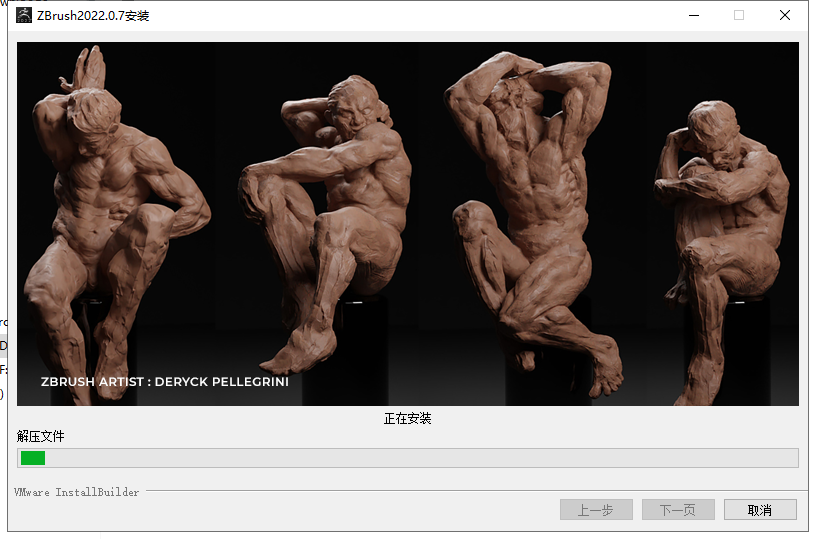Click the 解压文件 label above progress bar

click(41, 436)
